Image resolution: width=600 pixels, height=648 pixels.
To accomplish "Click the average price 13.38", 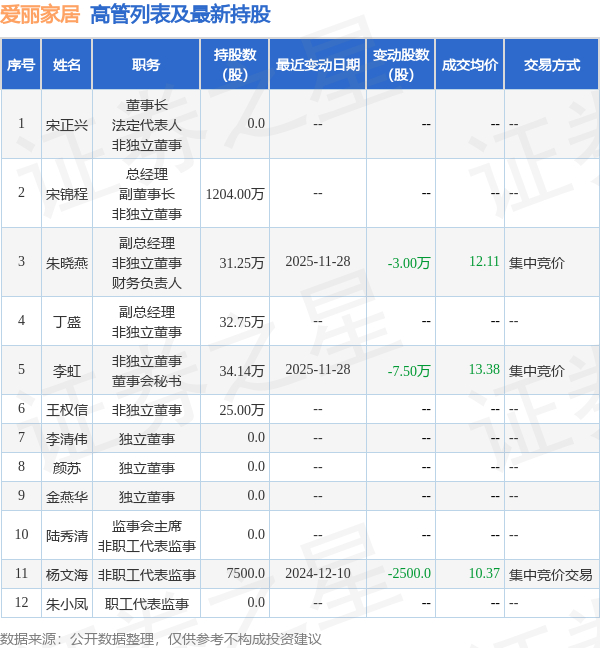I will 484,369.
